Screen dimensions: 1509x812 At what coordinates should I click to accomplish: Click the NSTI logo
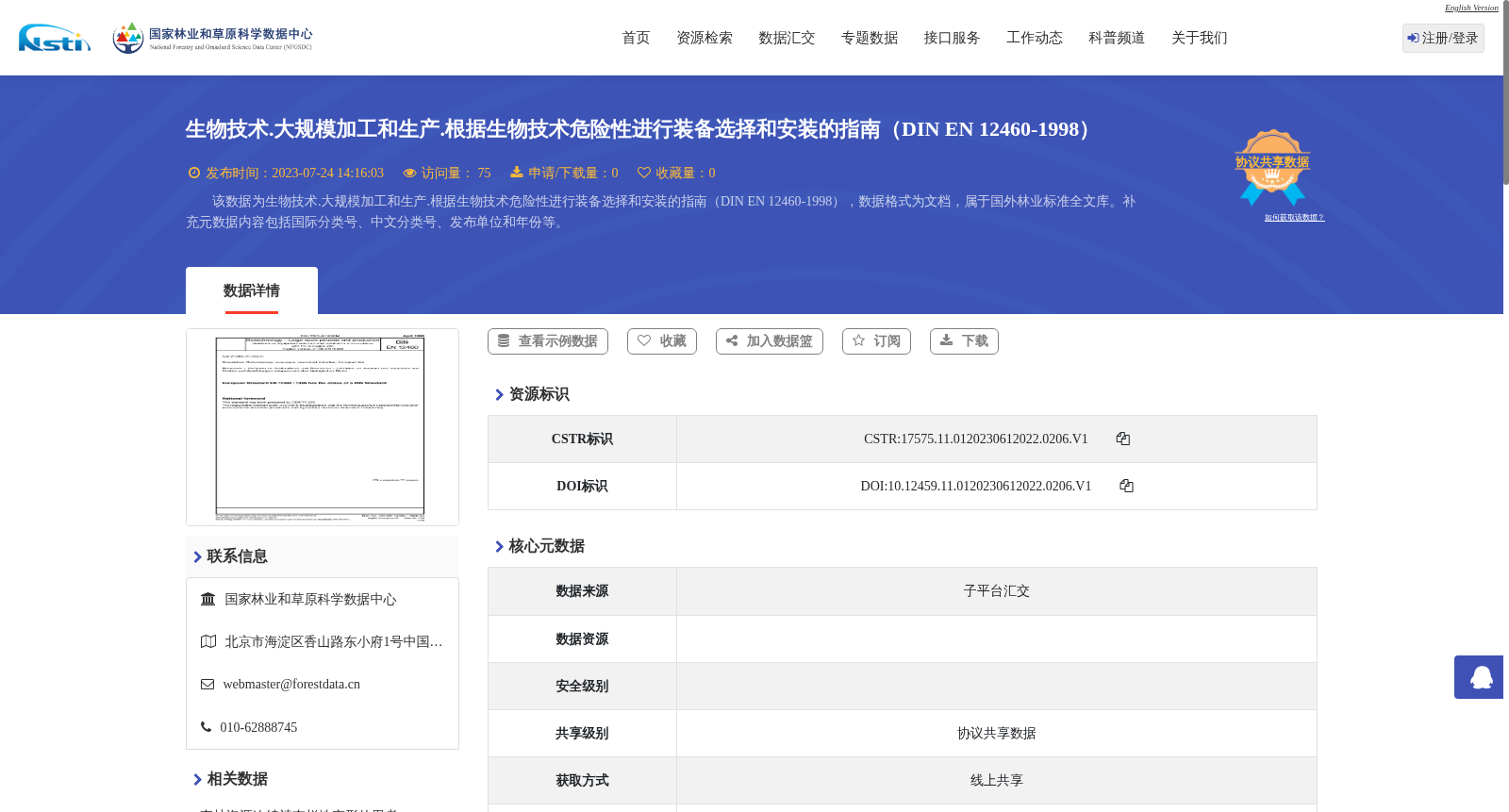tap(55, 38)
